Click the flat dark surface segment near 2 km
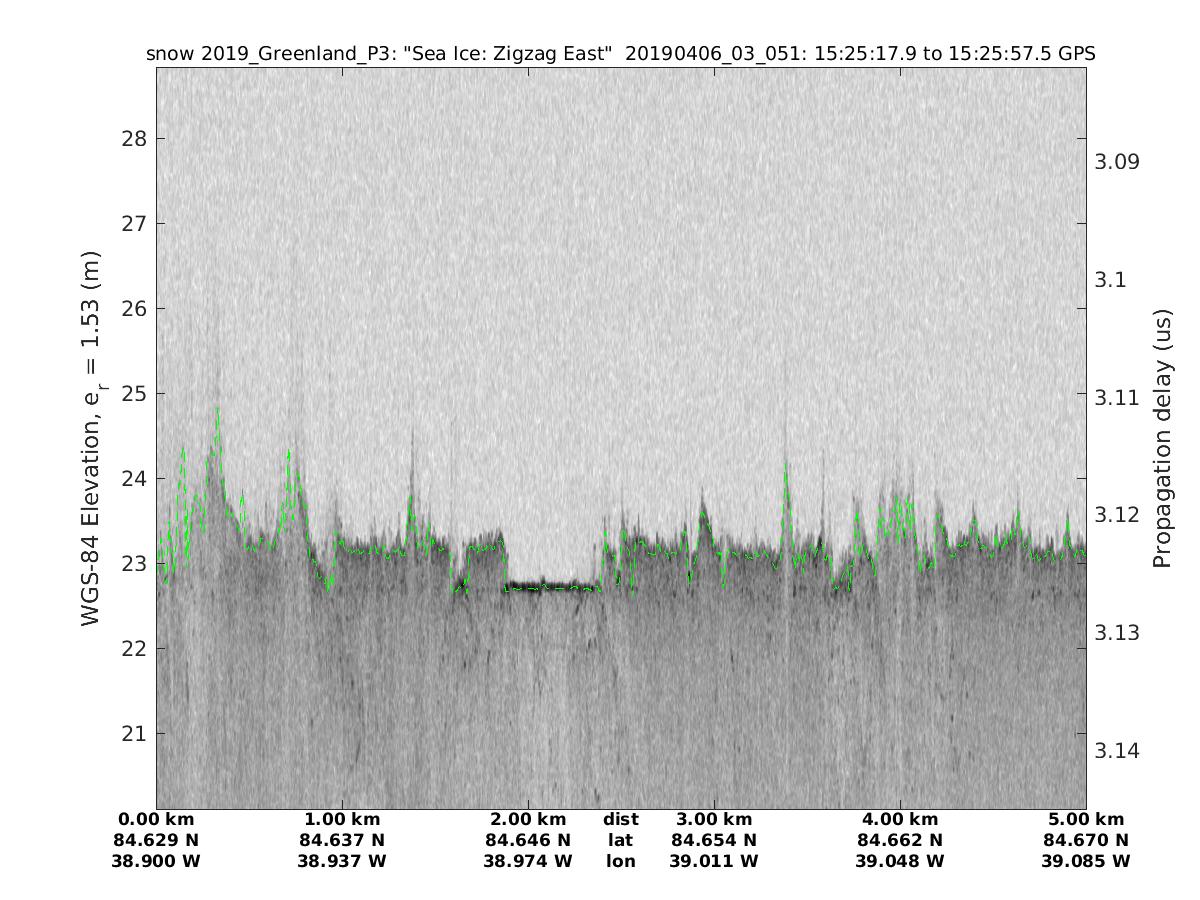 pyautogui.click(x=552, y=586)
